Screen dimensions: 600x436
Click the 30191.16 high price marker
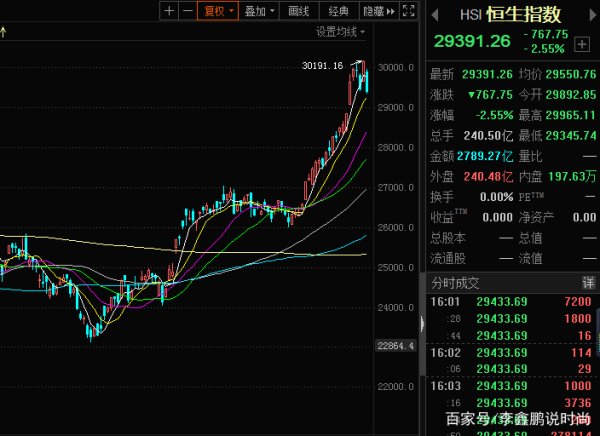tap(322, 66)
